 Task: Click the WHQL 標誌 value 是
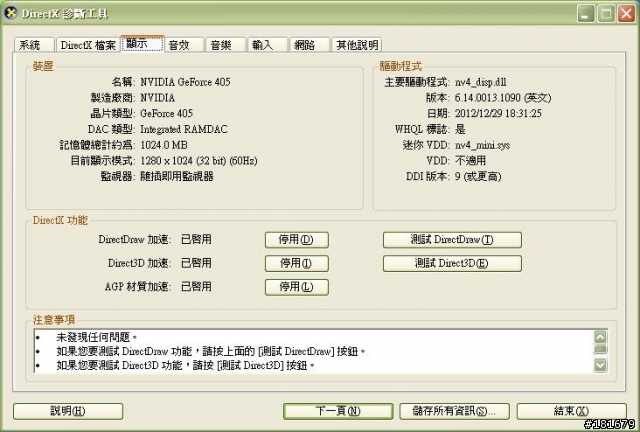[x=460, y=129]
